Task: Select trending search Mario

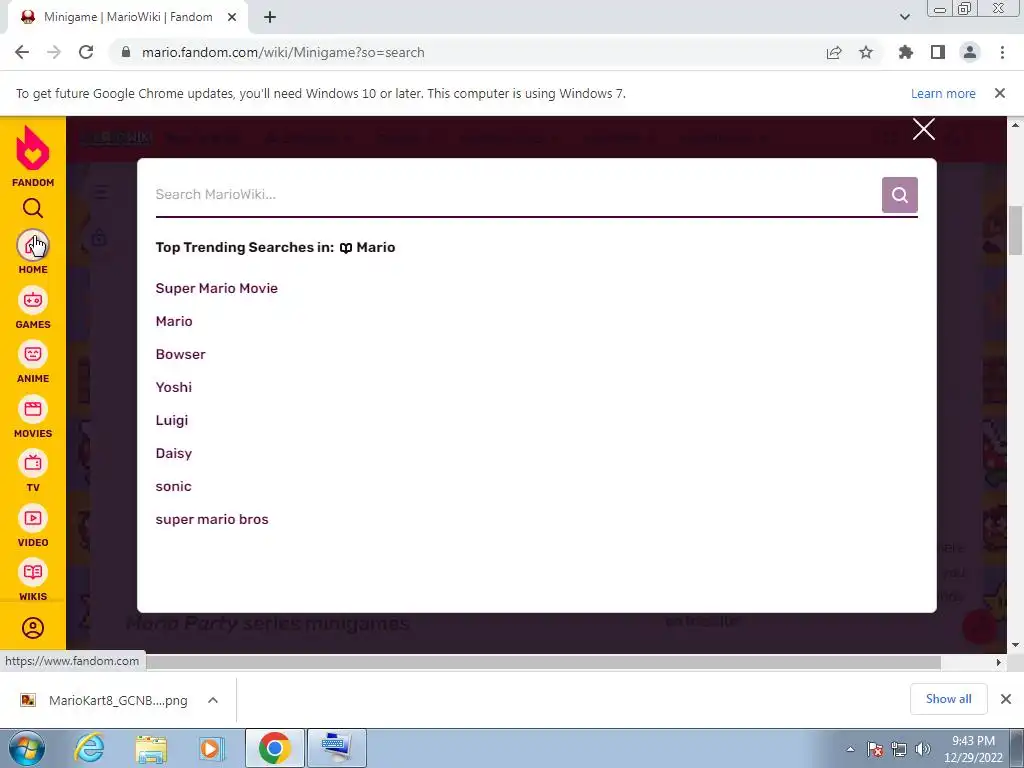Action: pos(174,321)
